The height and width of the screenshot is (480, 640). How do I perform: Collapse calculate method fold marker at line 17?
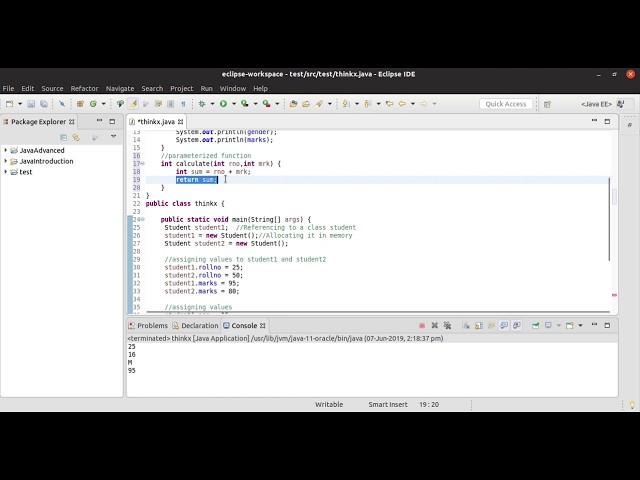[x=142, y=163]
